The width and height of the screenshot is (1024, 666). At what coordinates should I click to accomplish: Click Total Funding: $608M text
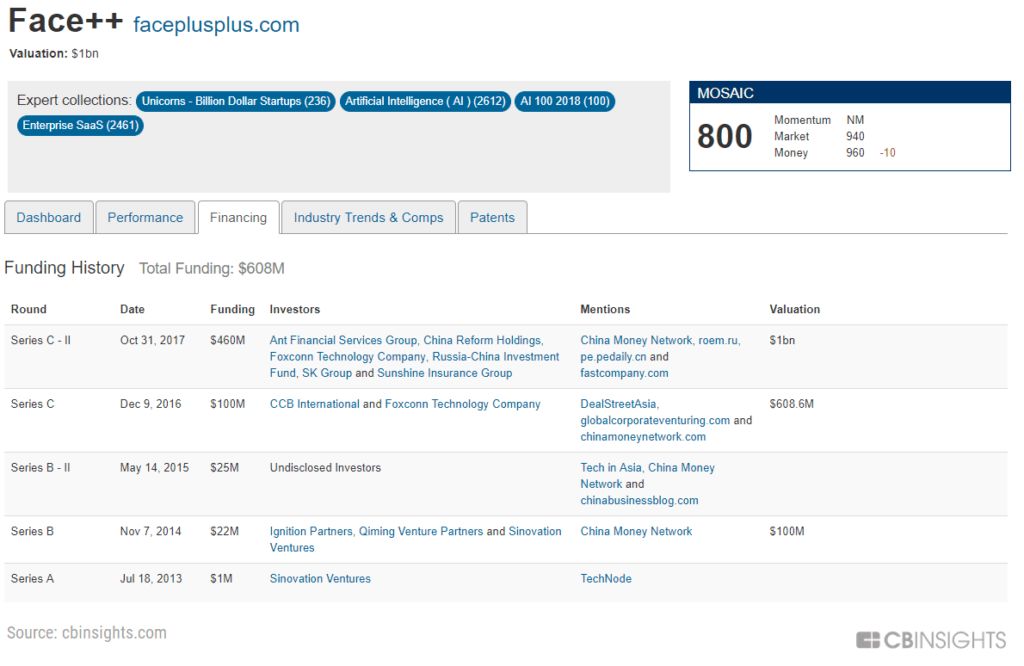point(212,268)
